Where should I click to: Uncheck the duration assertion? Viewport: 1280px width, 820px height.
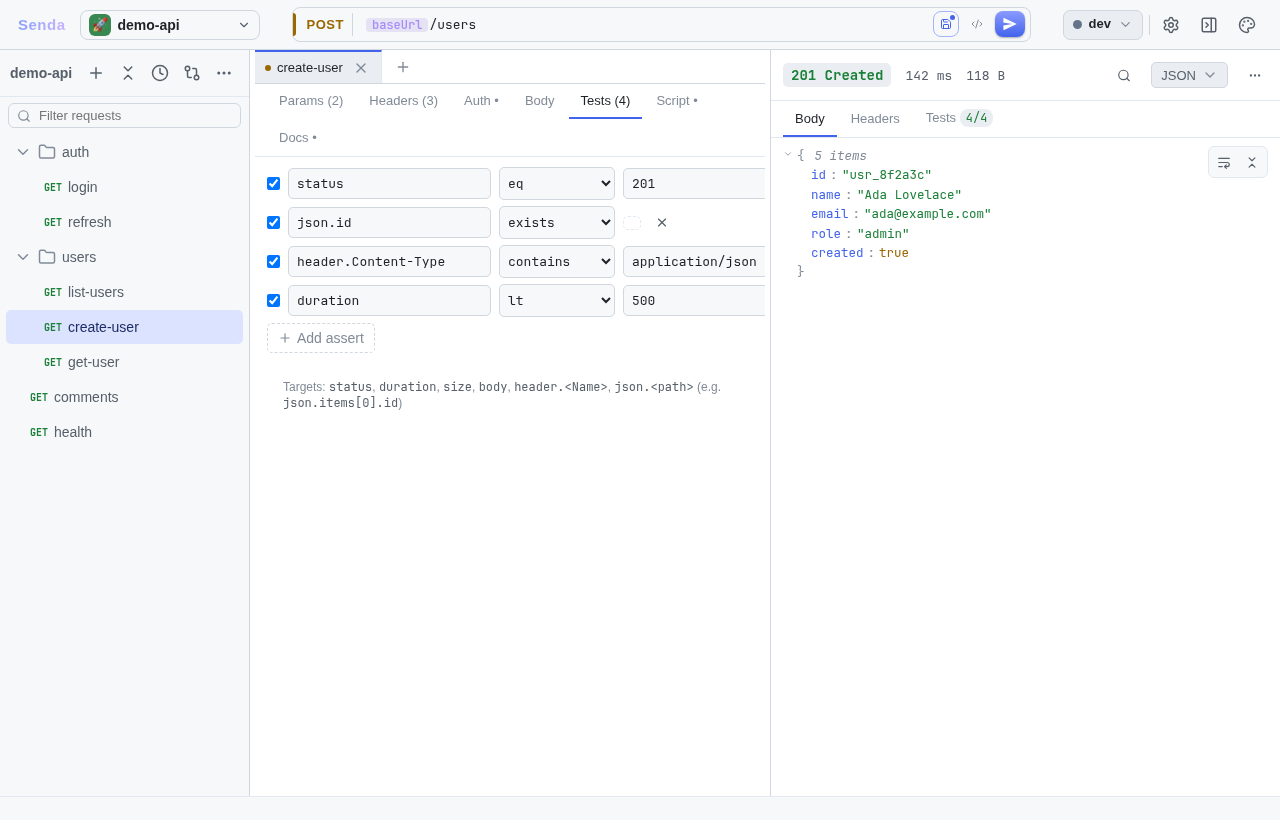click(x=274, y=301)
